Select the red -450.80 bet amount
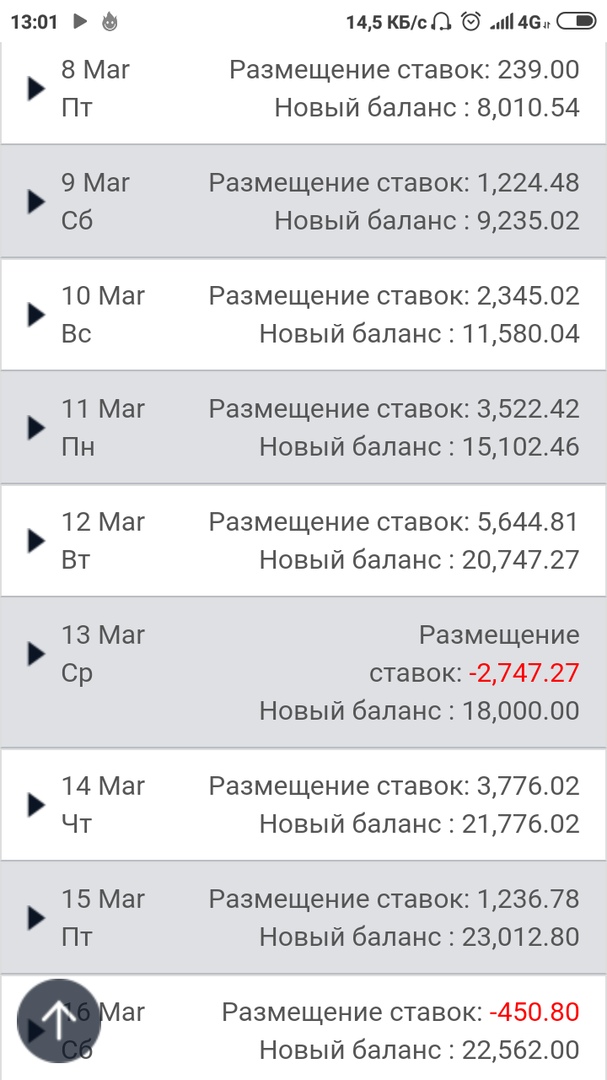Screen dimensions: 607x1080 534,1012
